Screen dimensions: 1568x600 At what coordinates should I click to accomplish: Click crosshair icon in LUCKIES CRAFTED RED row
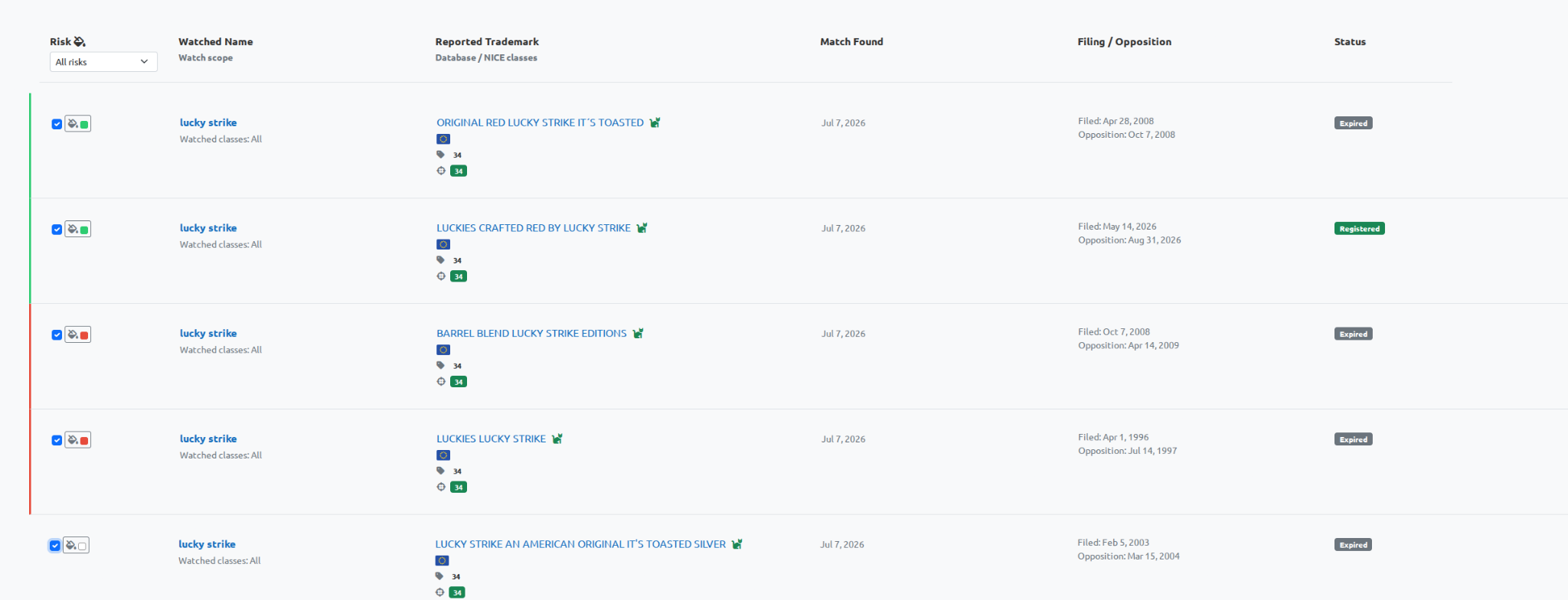[x=441, y=276]
